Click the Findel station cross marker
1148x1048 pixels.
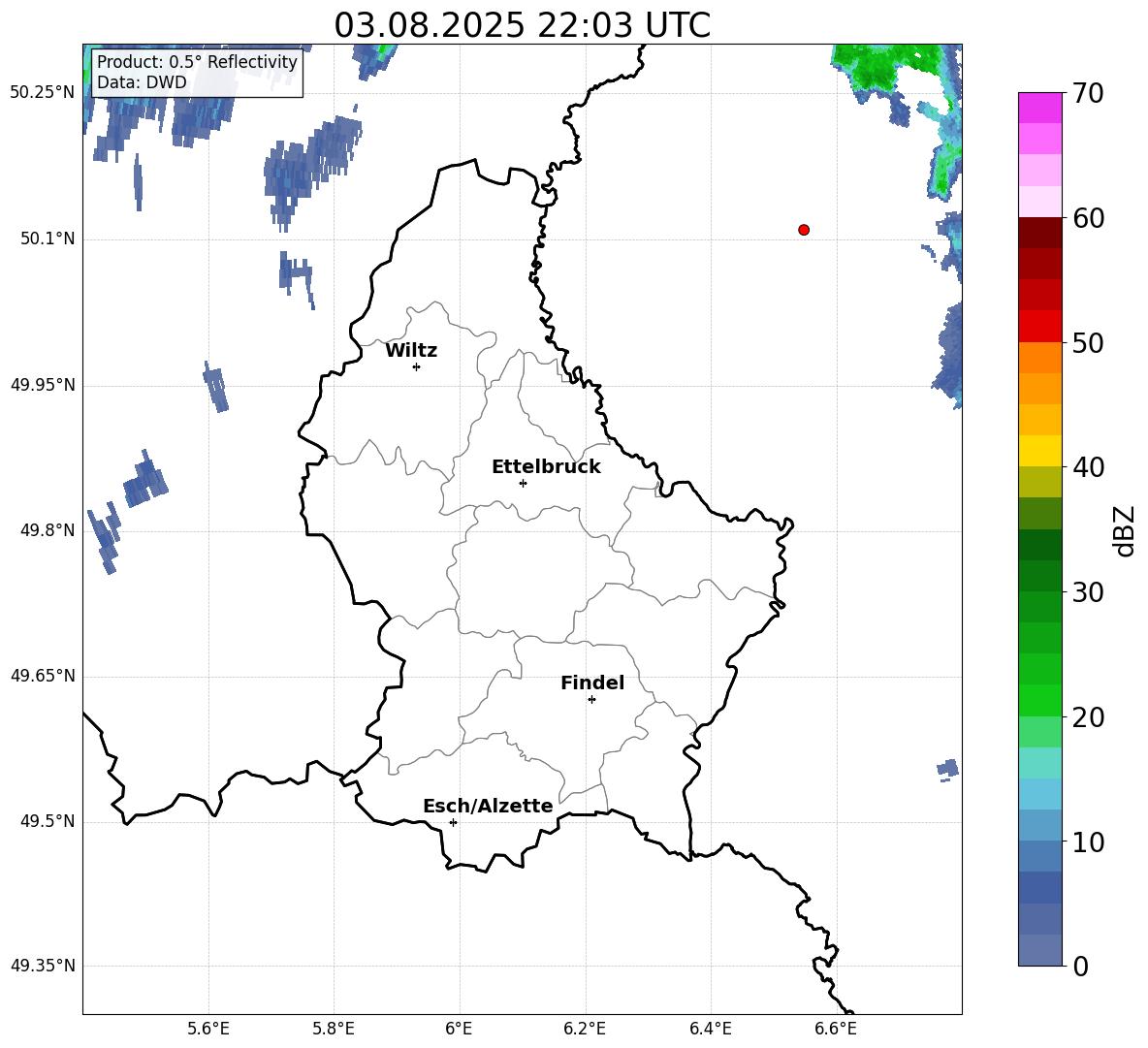point(591,699)
